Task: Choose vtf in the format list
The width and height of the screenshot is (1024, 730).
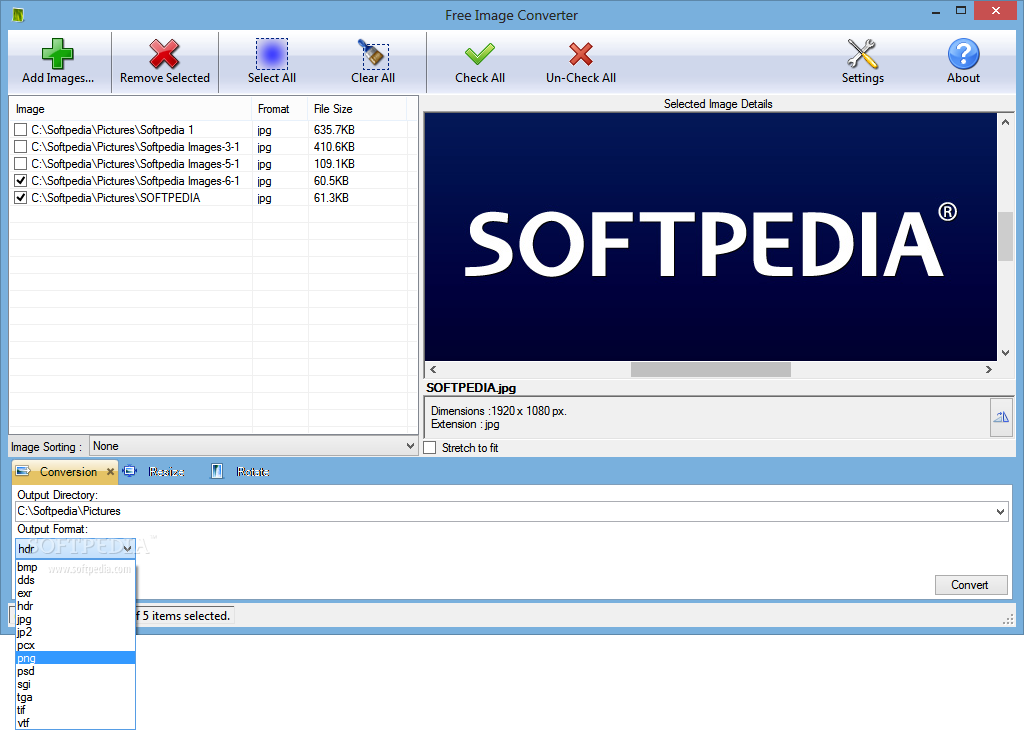Action: click(75, 723)
